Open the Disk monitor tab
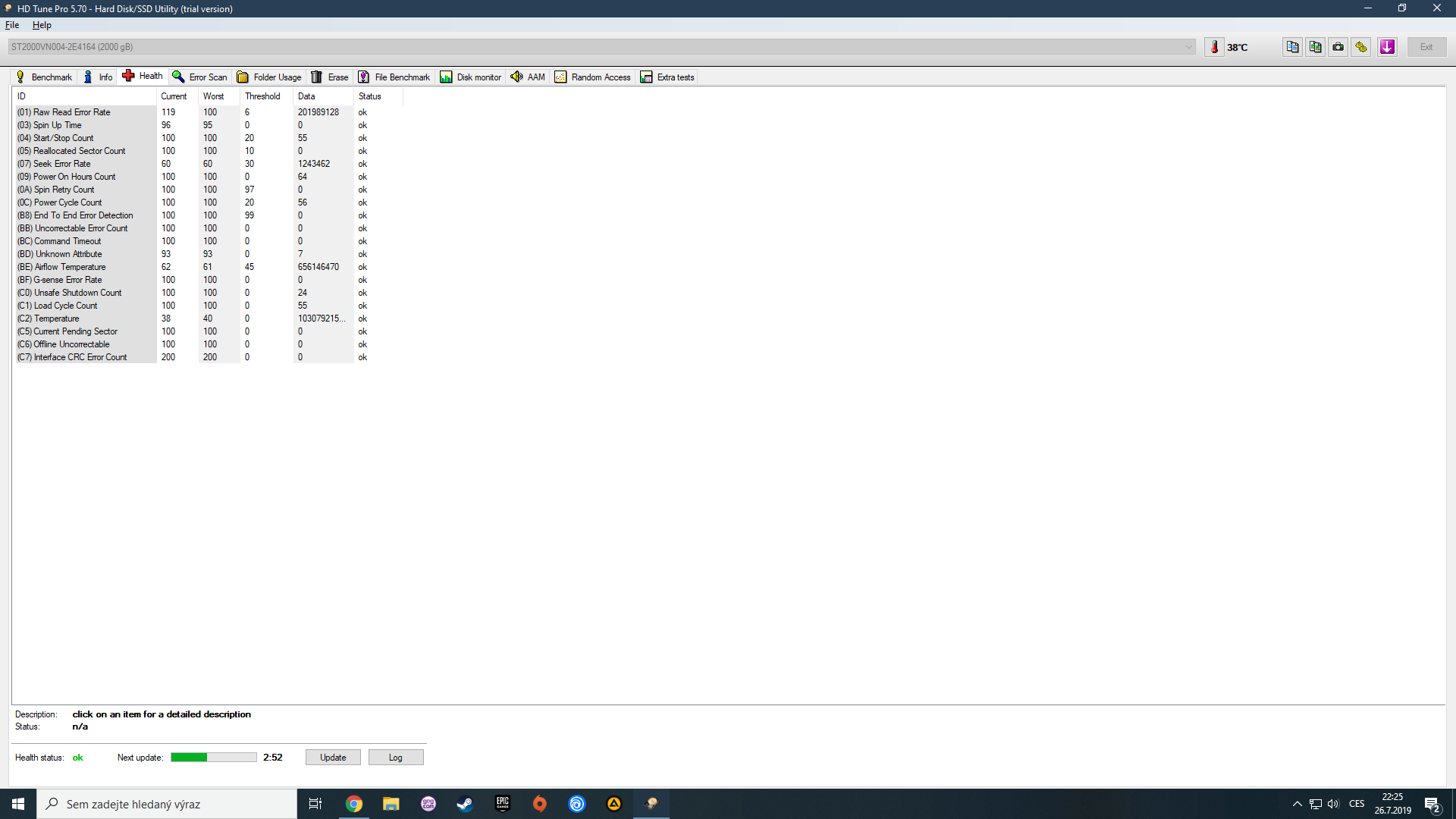Image resolution: width=1456 pixels, height=819 pixels. 471,77
